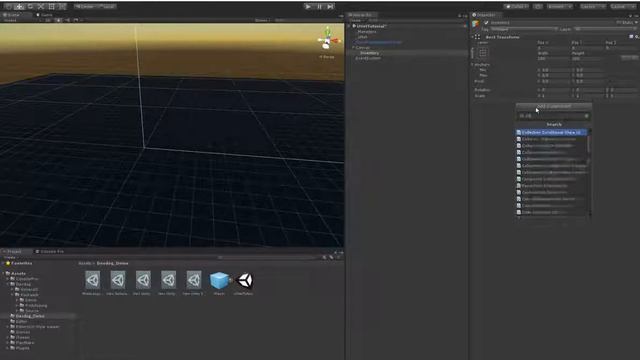Select the Rect tool in the toolbar
The image size is (640, 360).
pos(51,7)
